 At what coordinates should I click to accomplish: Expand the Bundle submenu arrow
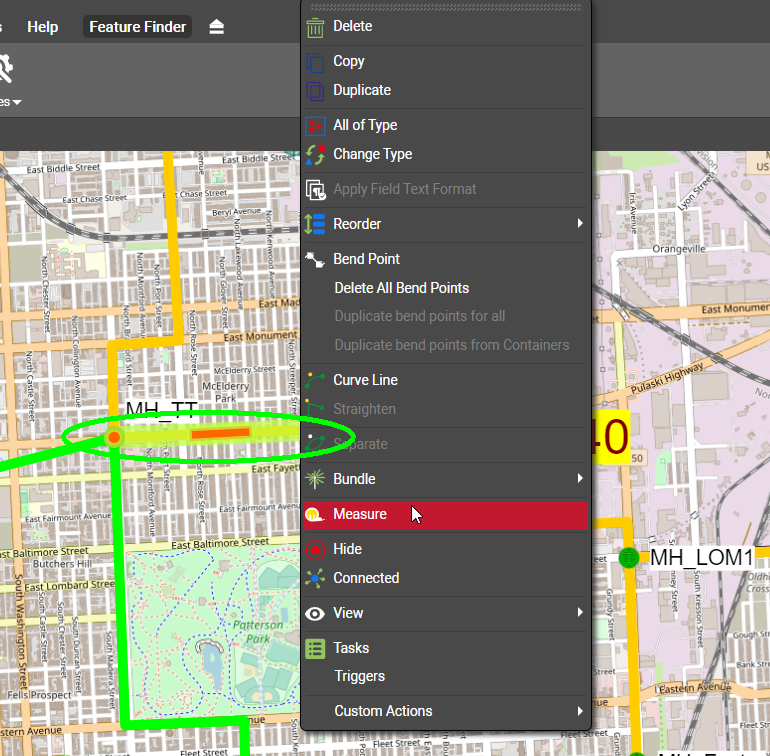(x=579, y=479)
